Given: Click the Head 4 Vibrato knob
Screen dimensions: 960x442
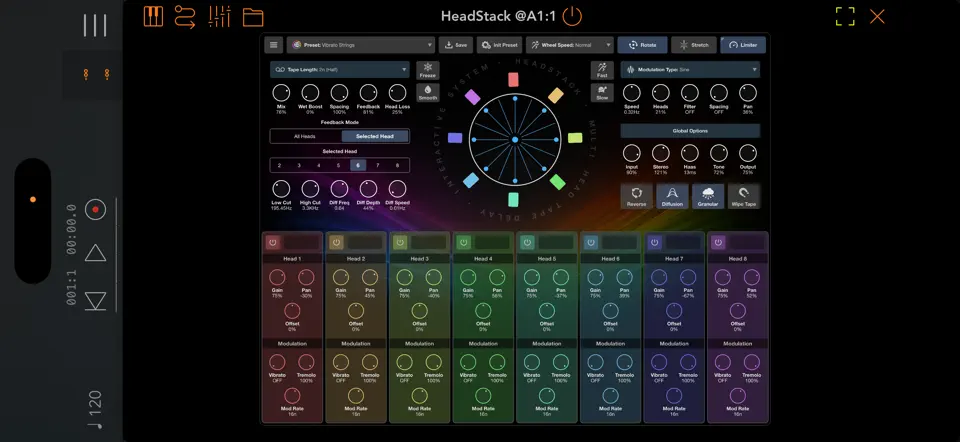Looking at the screenshot, I should click(x=468, y=362).
